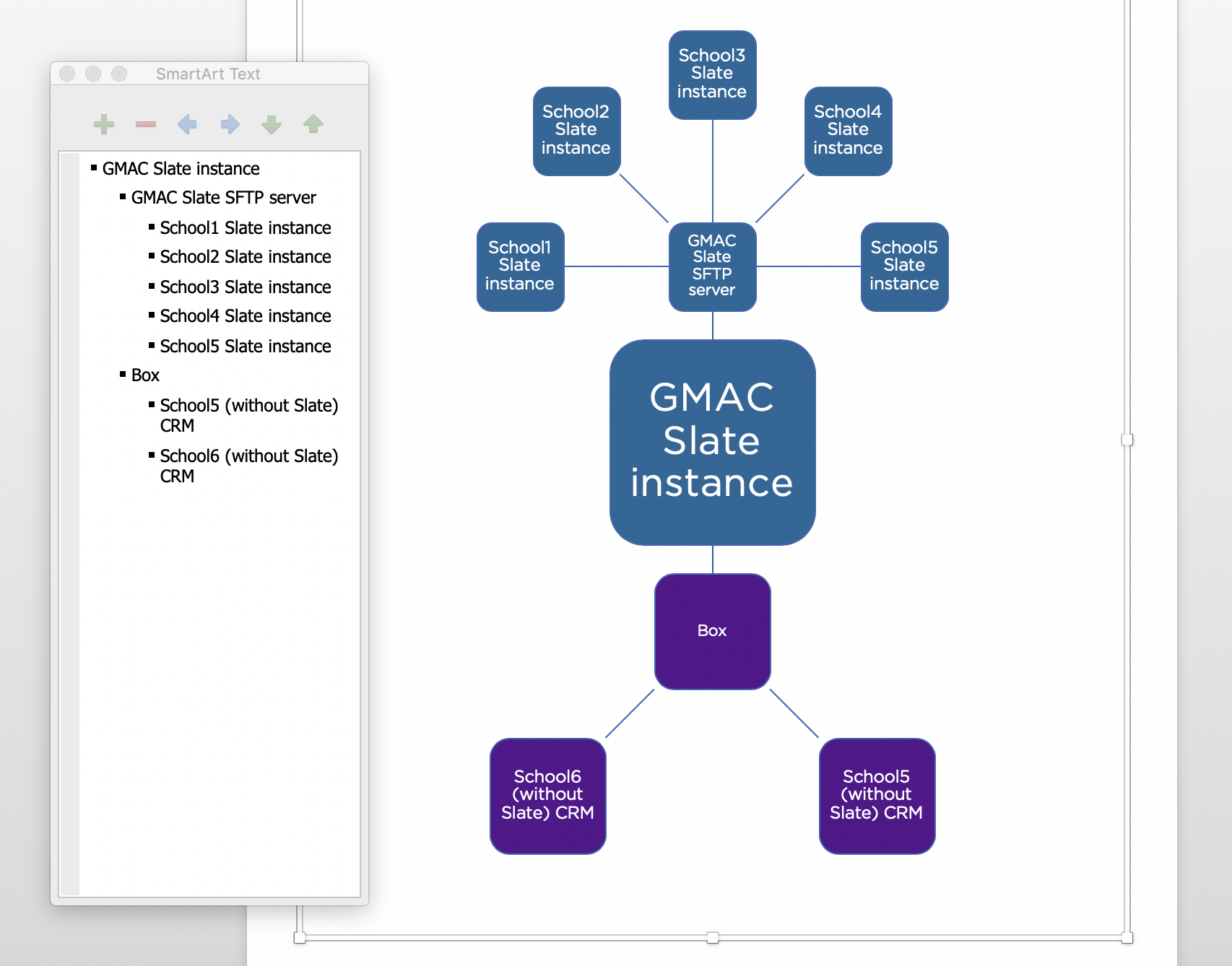Pick 'School3 Slate instance' bullet in the text pane

click(246, 287)
